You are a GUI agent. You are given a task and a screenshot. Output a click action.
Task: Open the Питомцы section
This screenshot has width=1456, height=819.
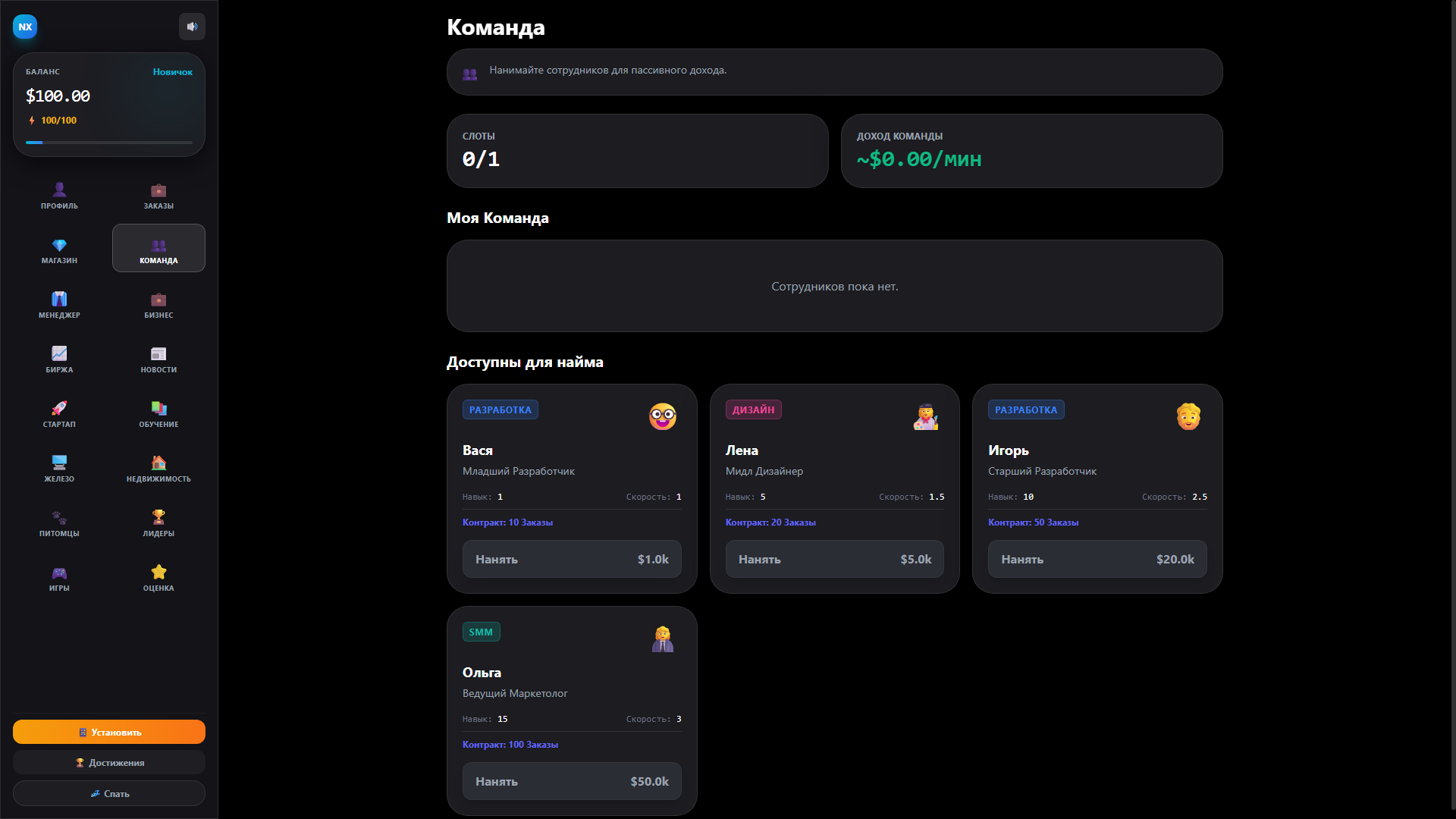[x=58, y=523]
